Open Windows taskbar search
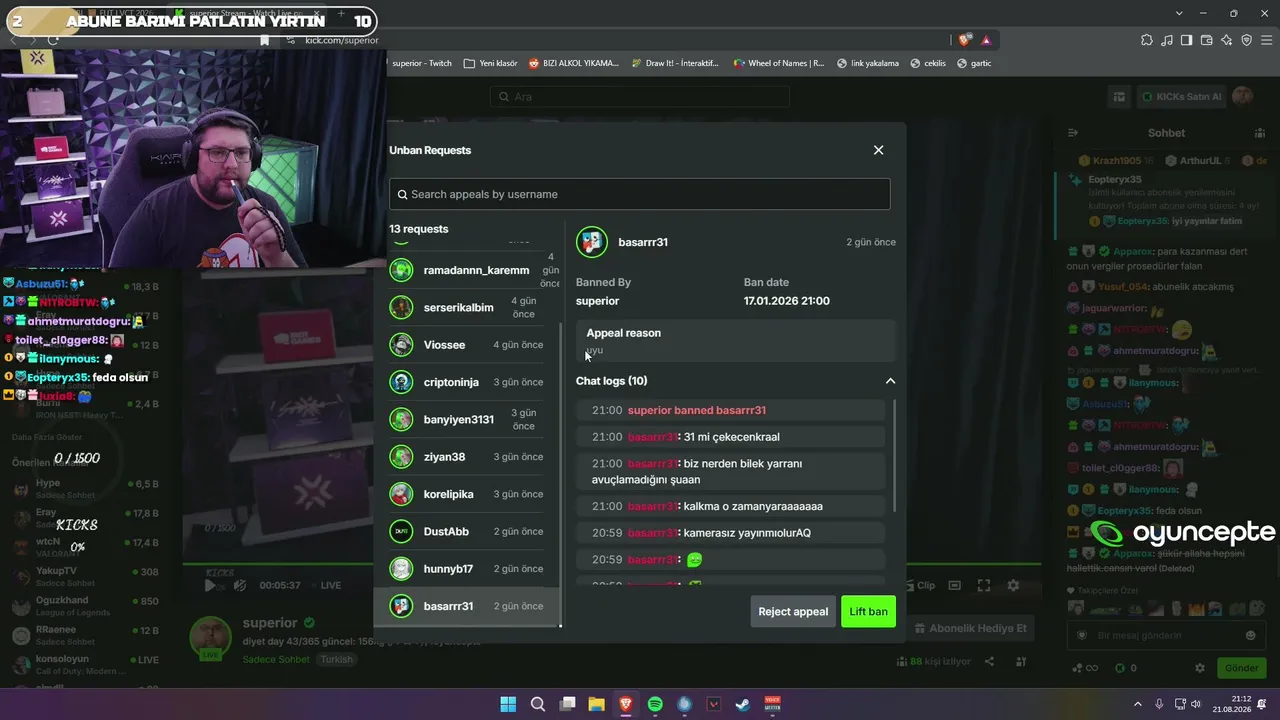The width and height of the screenshot is (1280, 720). (538, 704)
